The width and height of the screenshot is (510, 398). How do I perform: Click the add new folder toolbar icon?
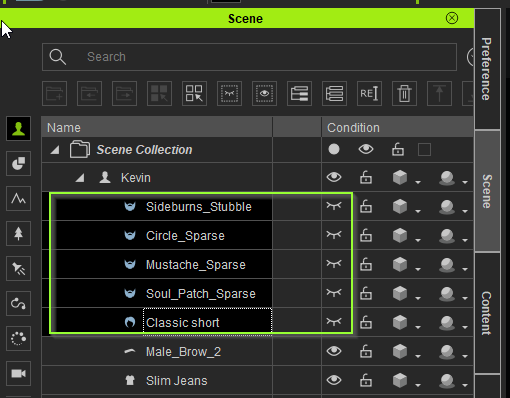pyautogui.click(x=54, y=93)
